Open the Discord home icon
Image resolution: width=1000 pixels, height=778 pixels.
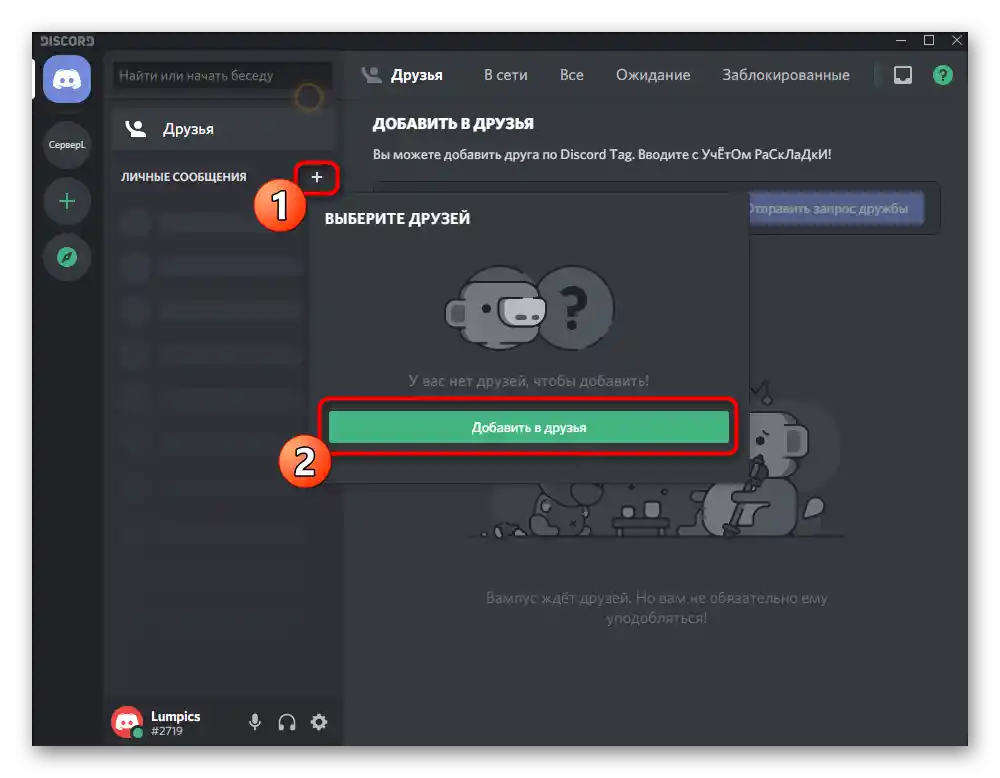coord(66,79)
